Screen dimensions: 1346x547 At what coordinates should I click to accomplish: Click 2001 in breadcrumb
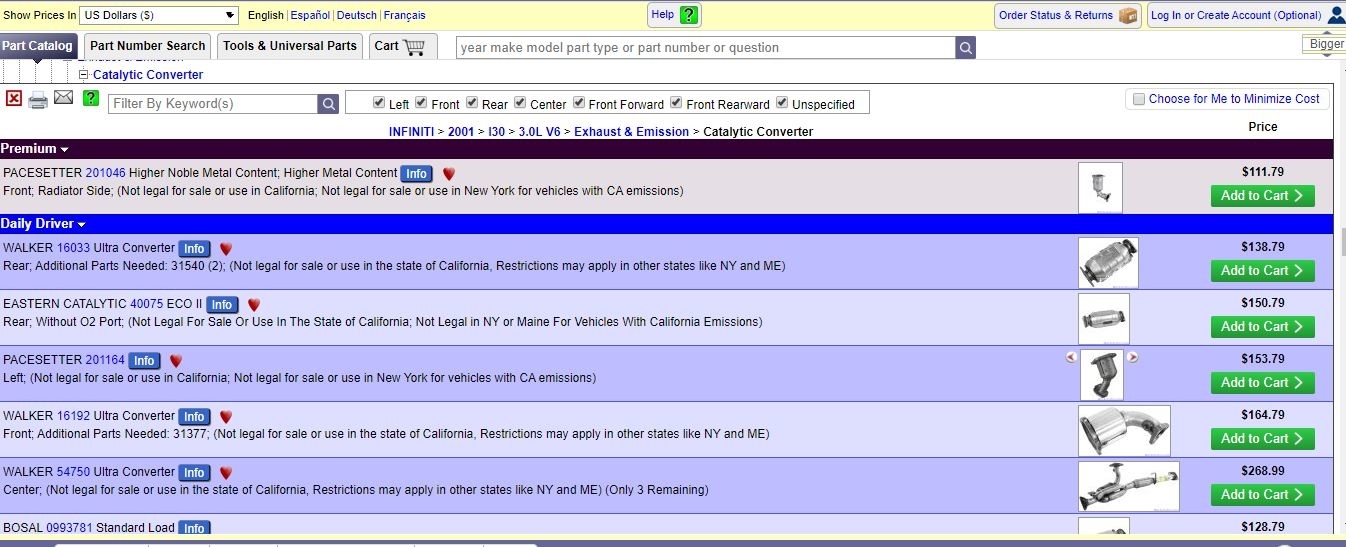point(461,132)
